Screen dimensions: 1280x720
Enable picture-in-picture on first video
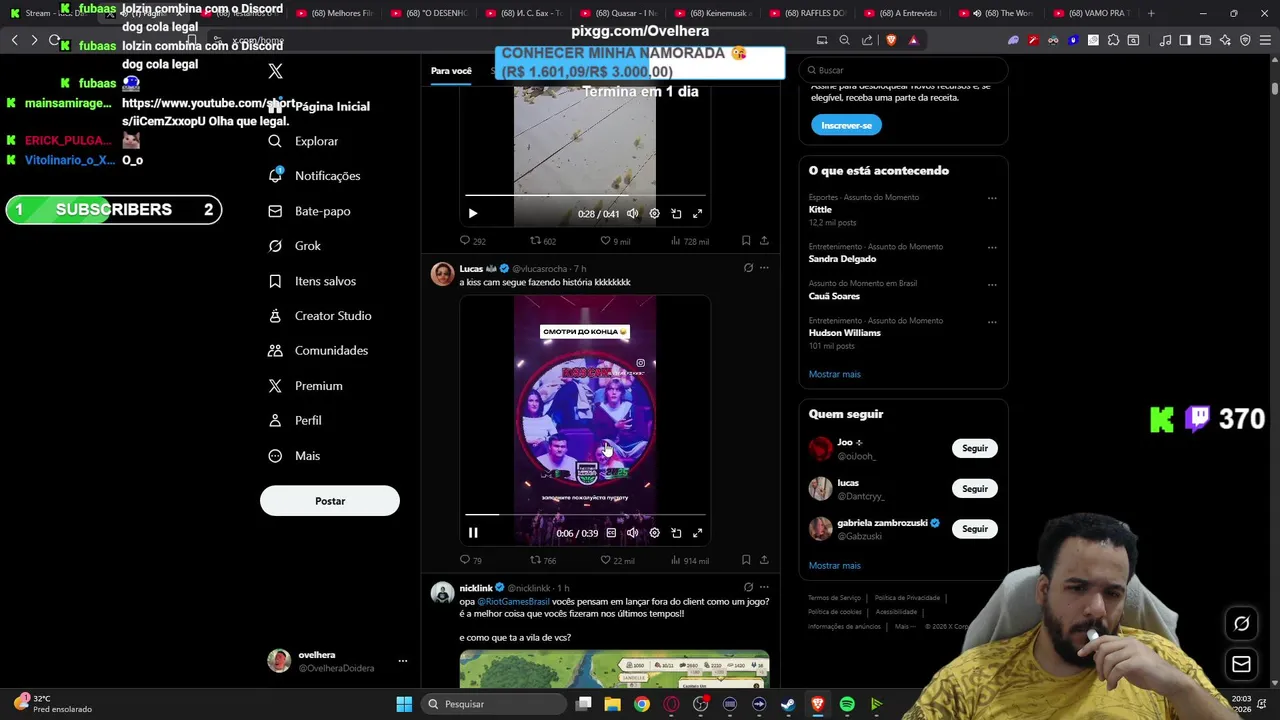tap(676, 213)
